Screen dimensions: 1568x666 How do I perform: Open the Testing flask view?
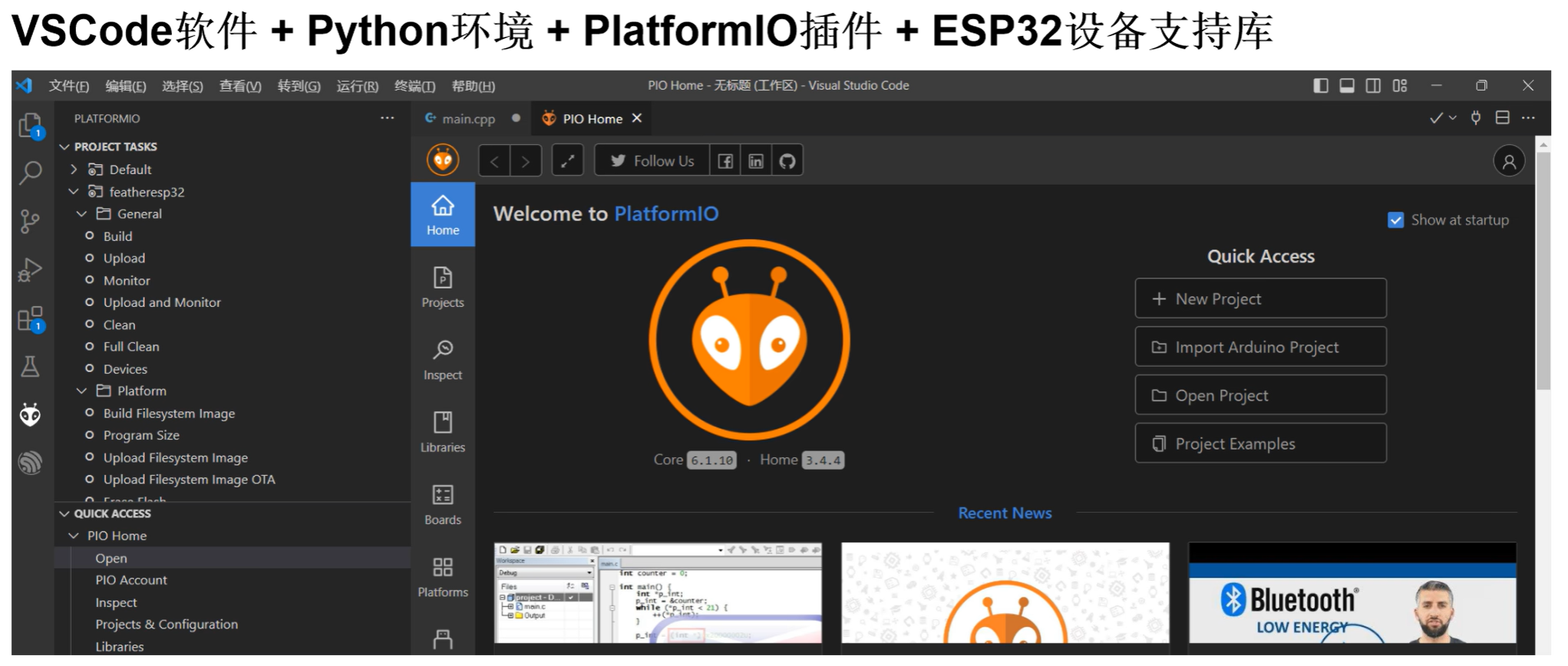pos(30,367)
